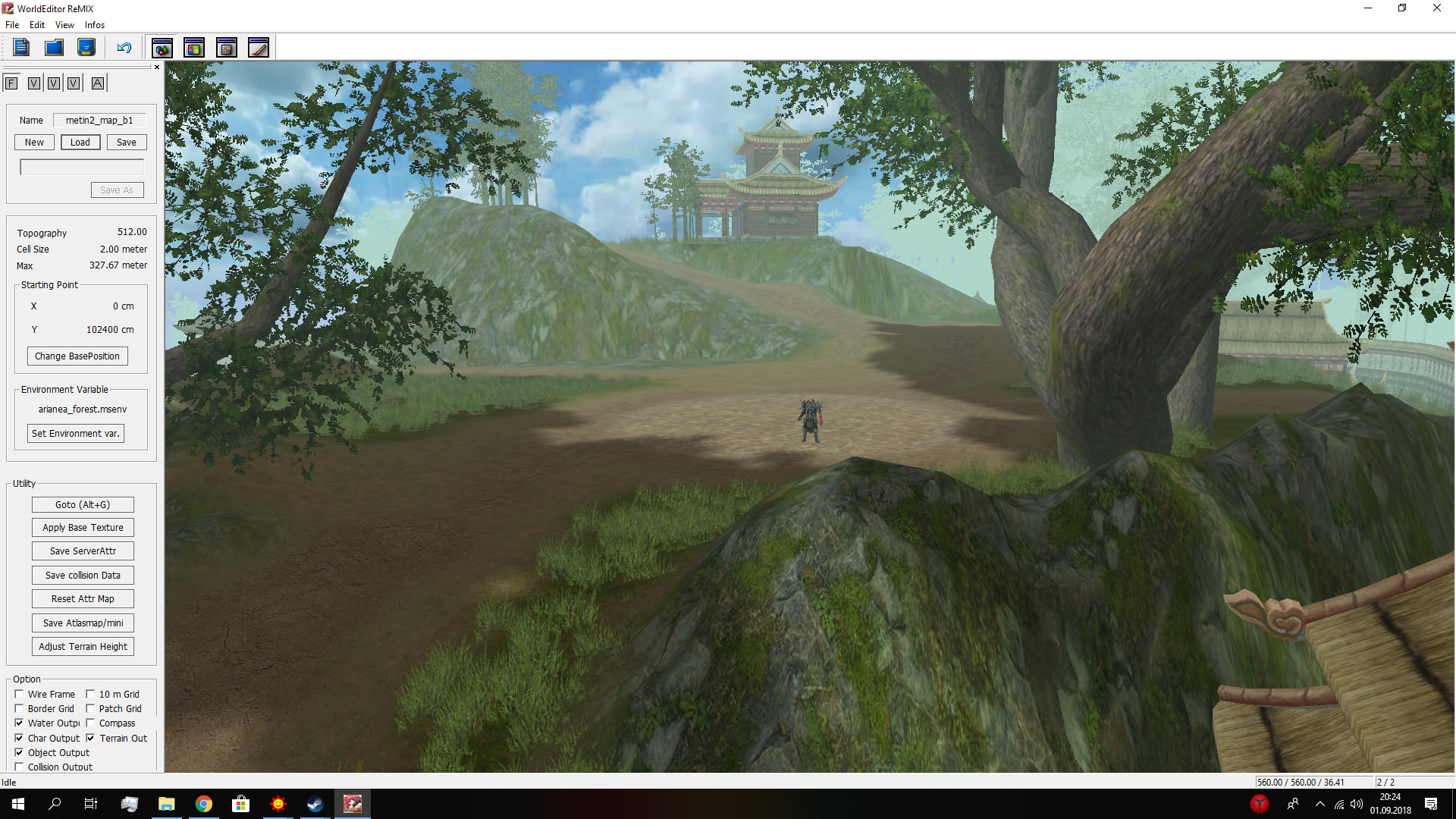This screenshot has width=1456, height=819.
Task: Open the File menu
Action: [12, 25]
